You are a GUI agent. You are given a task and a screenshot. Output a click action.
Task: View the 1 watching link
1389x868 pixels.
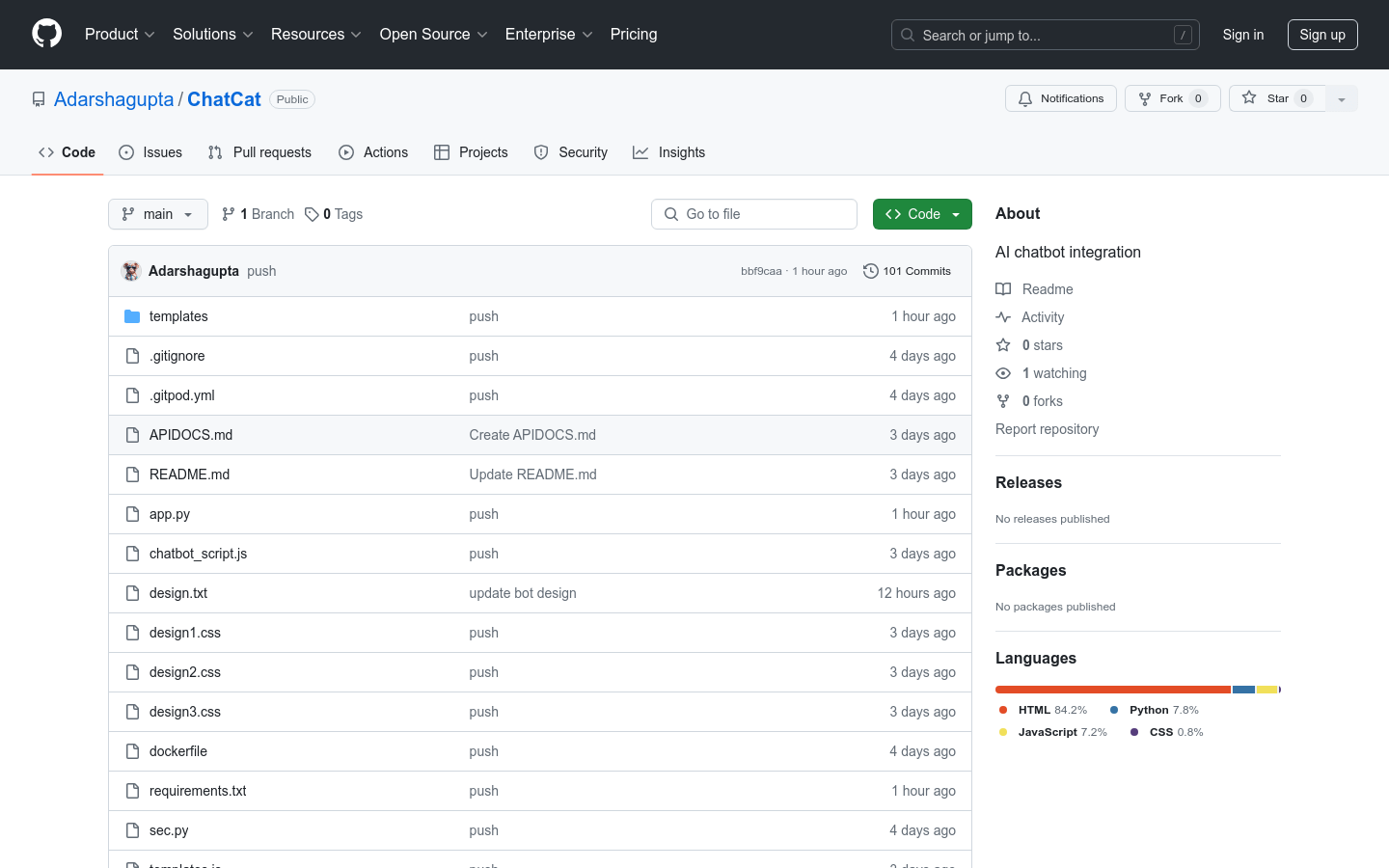click(x=1041, y=373)
